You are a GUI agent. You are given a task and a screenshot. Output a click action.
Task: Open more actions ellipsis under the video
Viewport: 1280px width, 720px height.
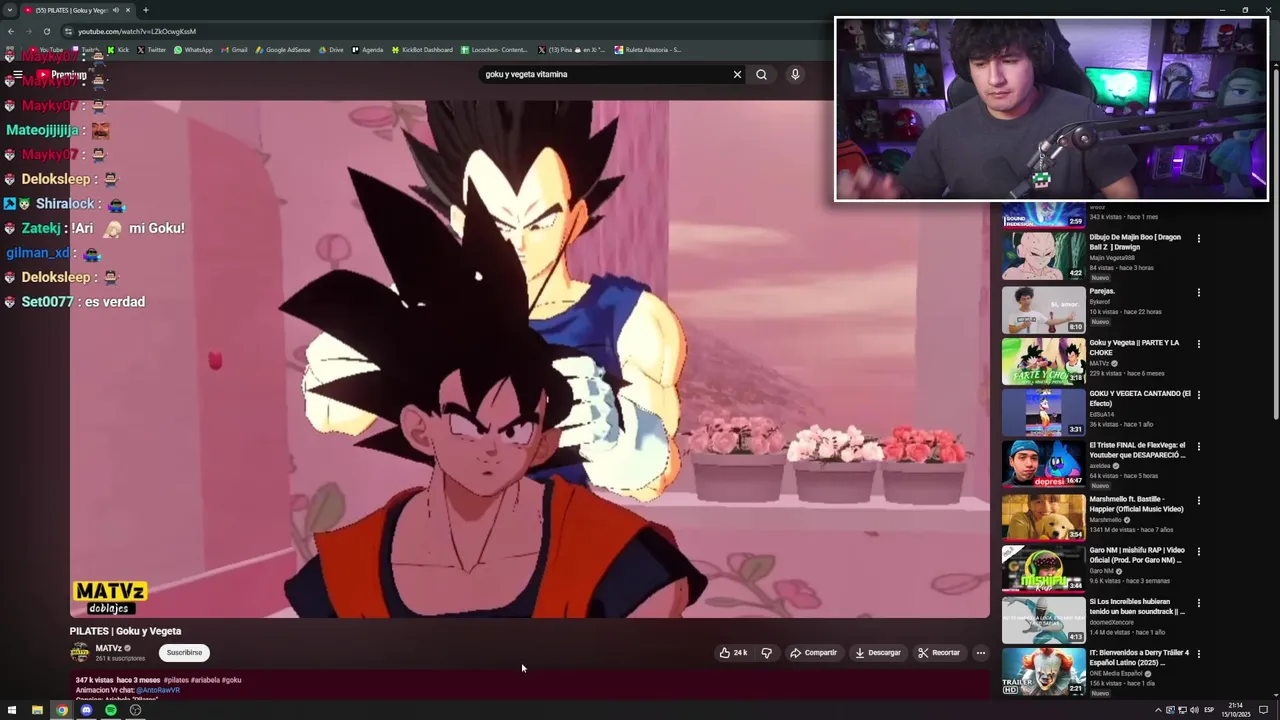pyautogui.click(x=981, y=653)
